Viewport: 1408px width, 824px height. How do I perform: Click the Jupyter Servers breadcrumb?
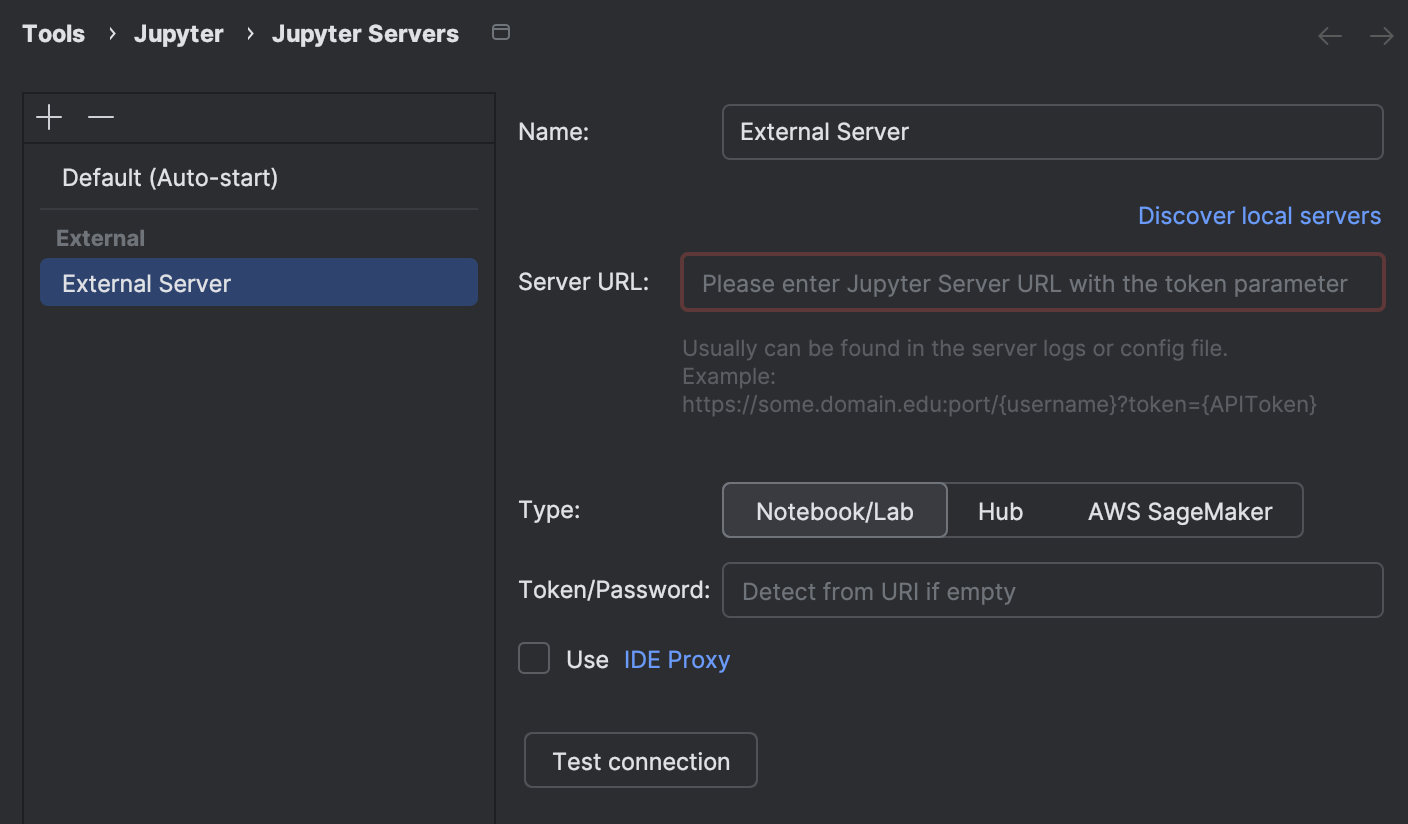coord(365,33)
